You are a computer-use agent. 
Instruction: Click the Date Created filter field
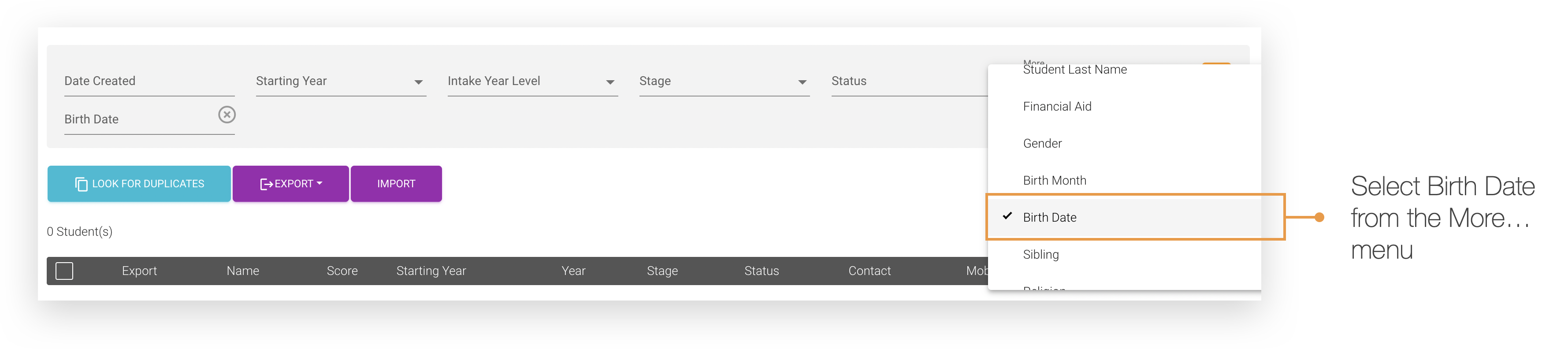[149, 82]
